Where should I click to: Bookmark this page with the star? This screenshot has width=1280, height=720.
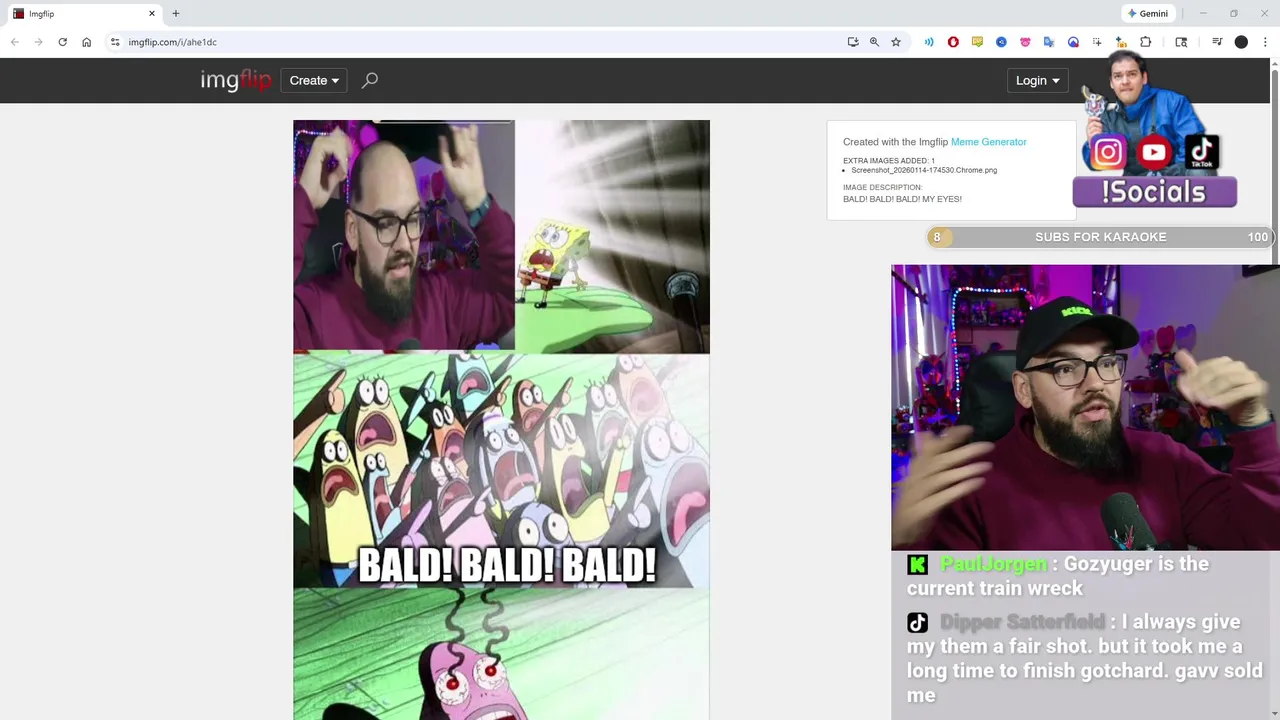pos(896,42)
